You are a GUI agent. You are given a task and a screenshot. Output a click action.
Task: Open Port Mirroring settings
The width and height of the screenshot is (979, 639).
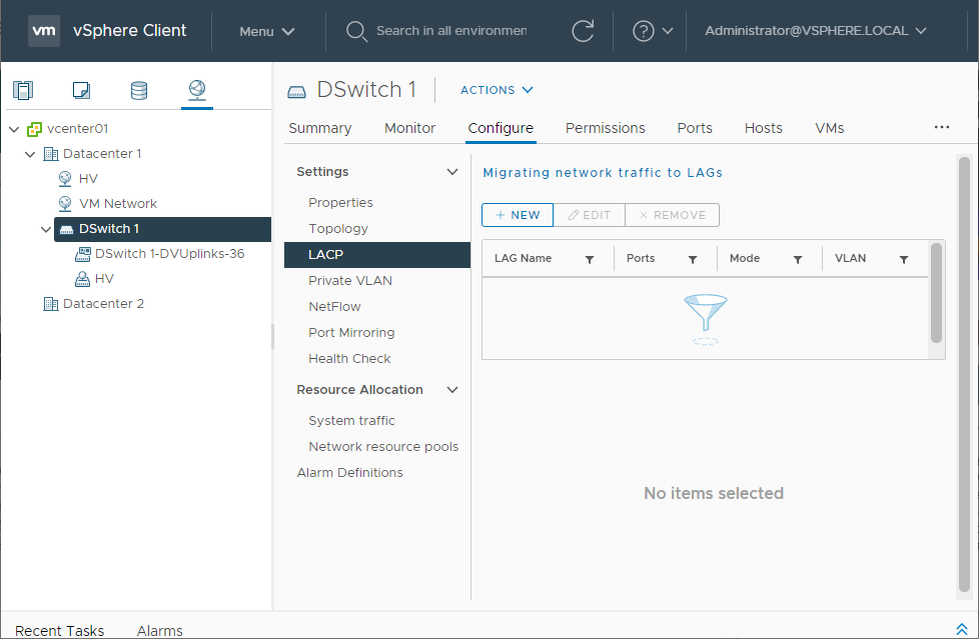click(351, 333)
